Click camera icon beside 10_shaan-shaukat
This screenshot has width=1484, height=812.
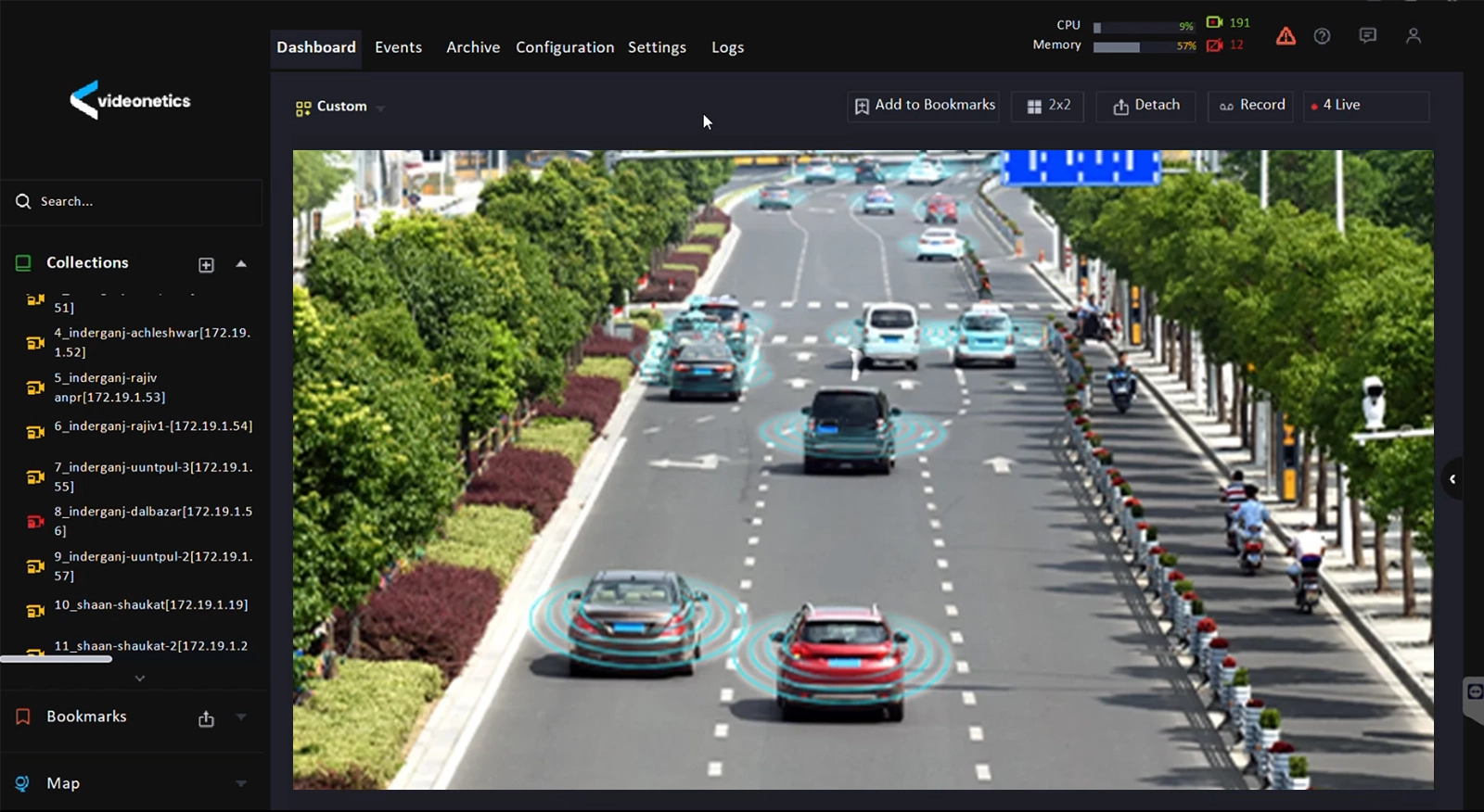[35, 610]
